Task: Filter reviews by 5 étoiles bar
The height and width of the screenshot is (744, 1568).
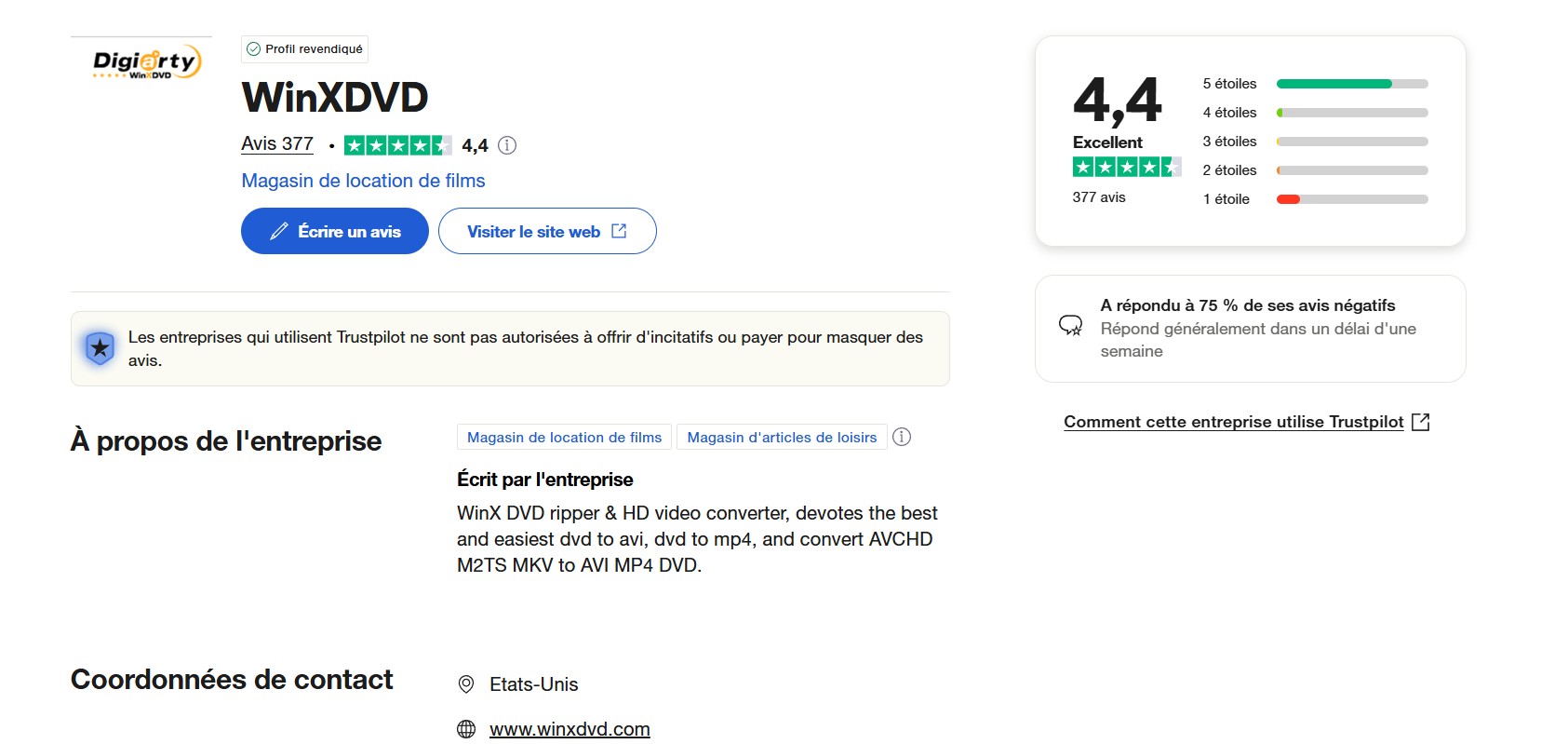Action: [1352, 84]
